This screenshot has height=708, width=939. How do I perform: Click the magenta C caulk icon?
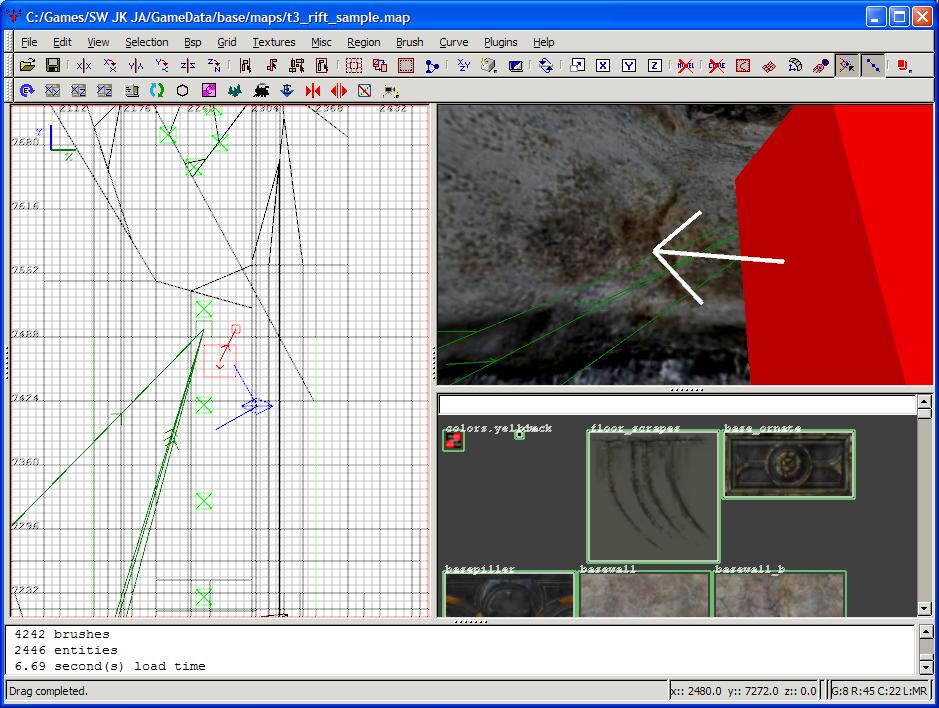pos(208,90)
